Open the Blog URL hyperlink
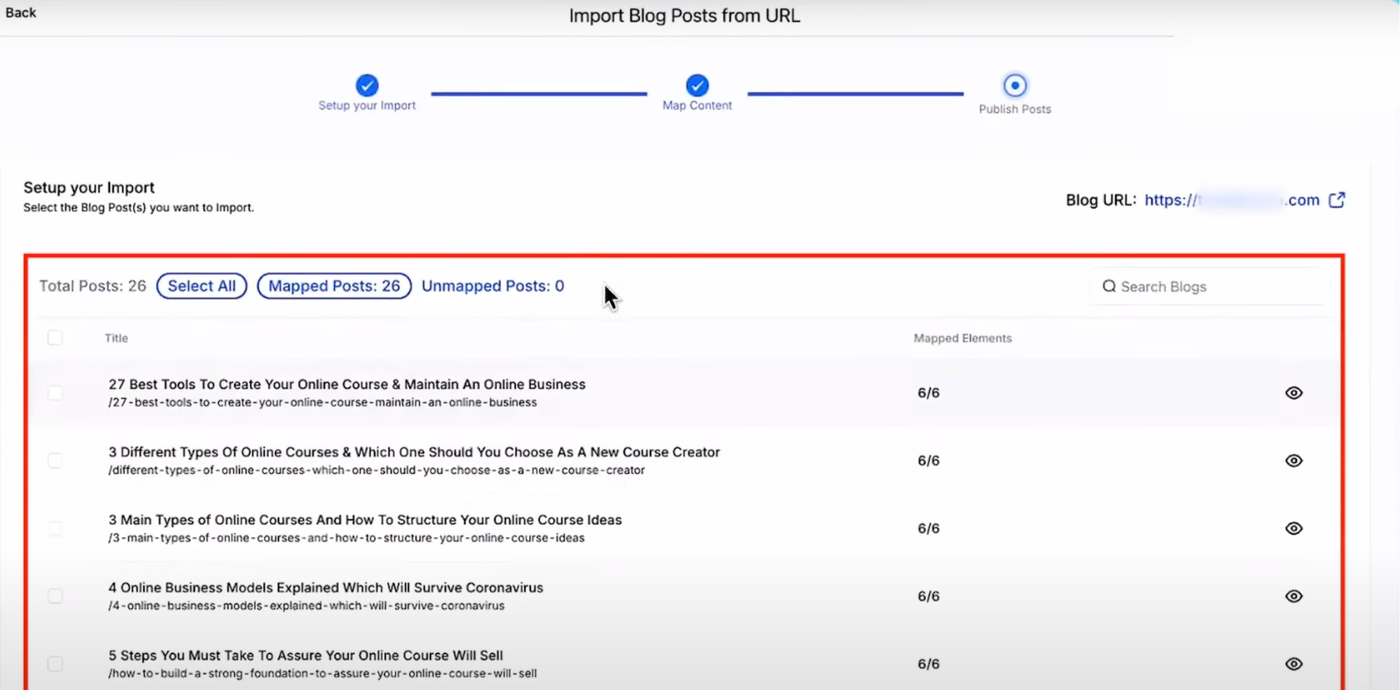1400x690 pixels. click(x=1231, y=200)
